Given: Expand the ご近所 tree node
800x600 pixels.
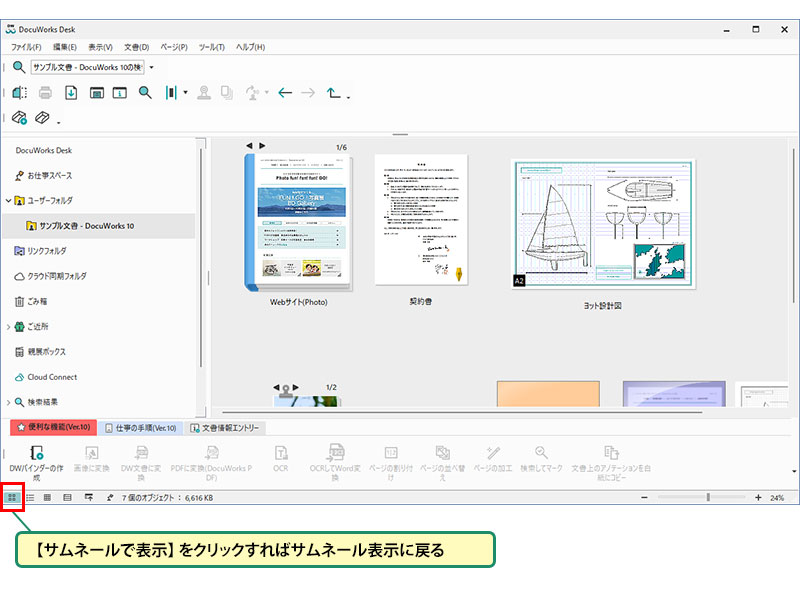Looking at the screenshot, I should point(8,327).
